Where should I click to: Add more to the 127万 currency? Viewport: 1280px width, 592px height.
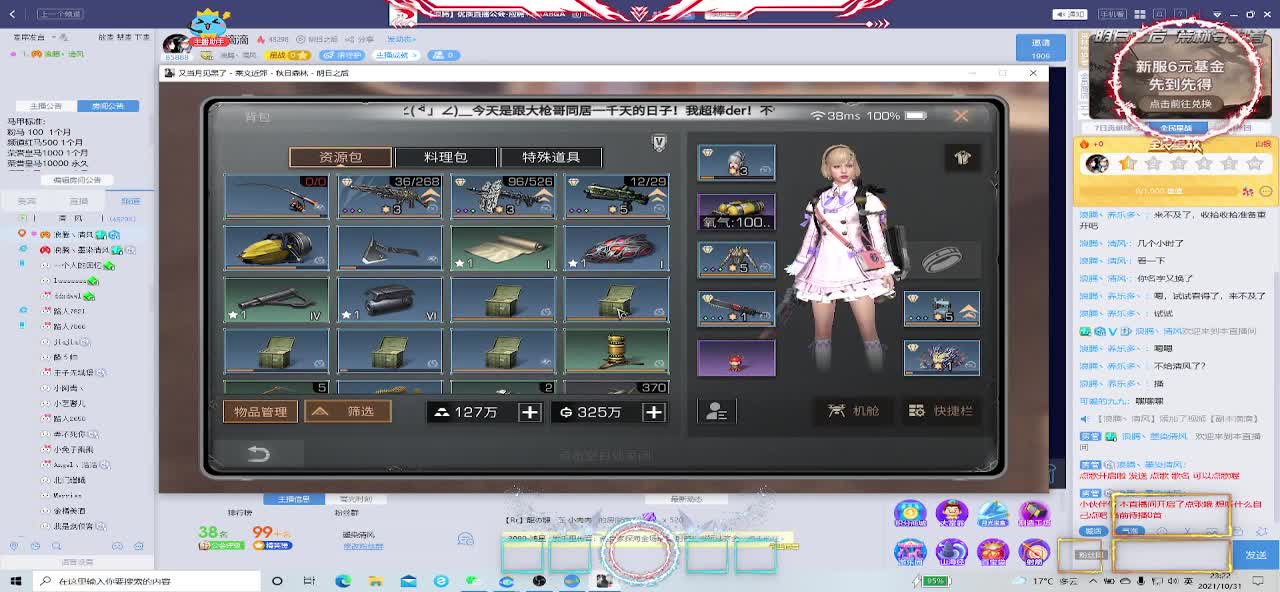(530, 412)
